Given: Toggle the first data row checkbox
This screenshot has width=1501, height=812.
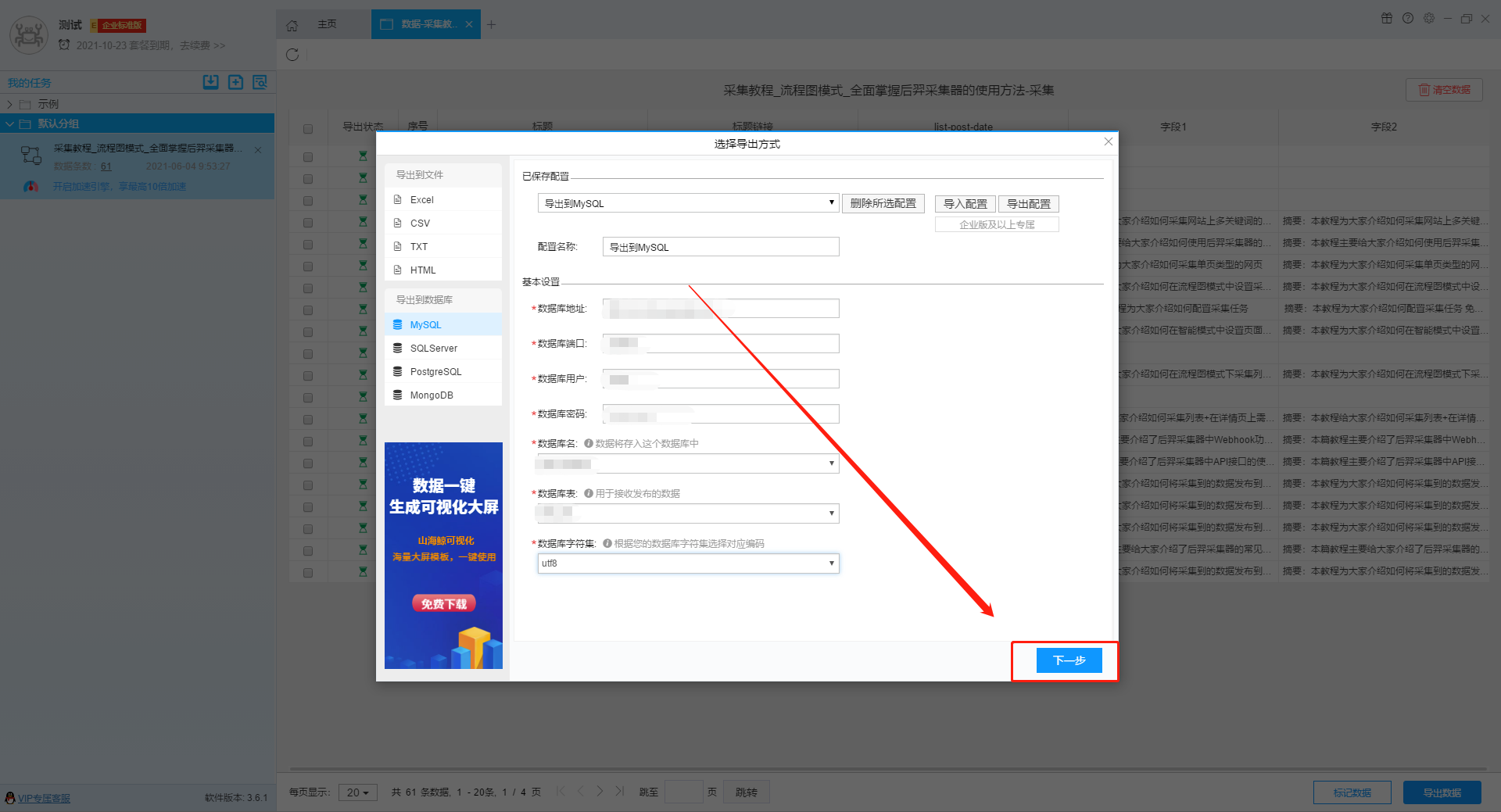Looking at the screenshot, I should point(308,157).
